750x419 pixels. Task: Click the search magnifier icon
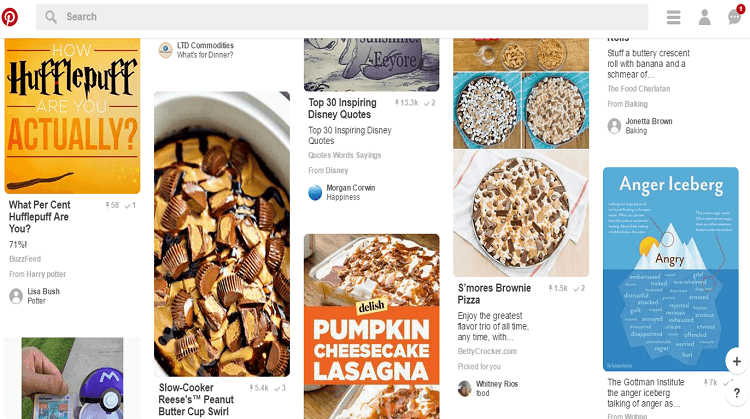pos(51,17)
